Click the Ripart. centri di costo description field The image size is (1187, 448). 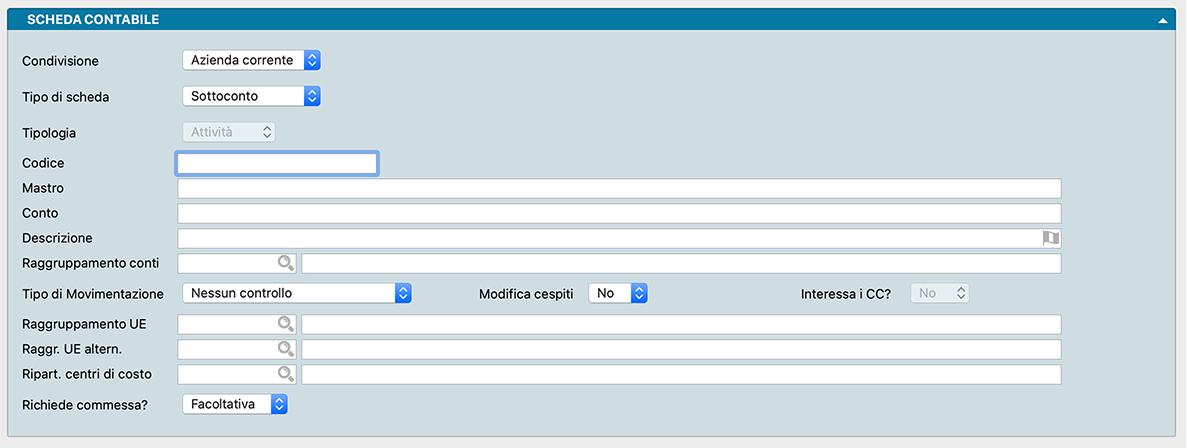[x=680, y=374]
